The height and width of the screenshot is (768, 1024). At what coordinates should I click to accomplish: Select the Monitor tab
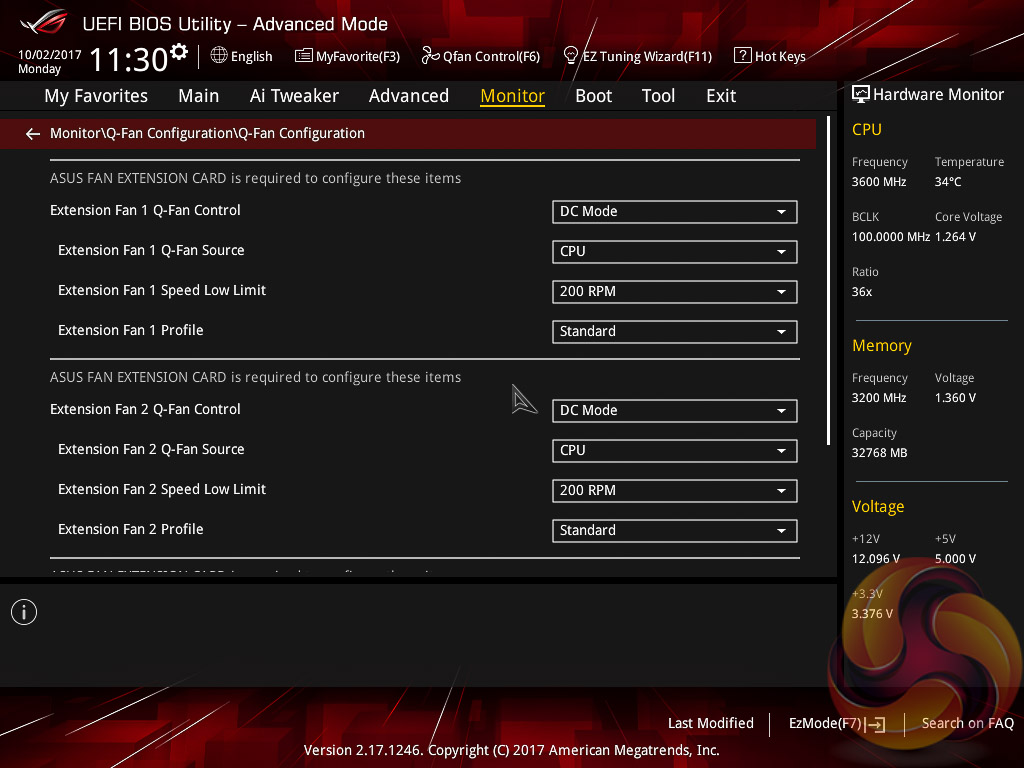pyautogui.click(x=513, y=96)
